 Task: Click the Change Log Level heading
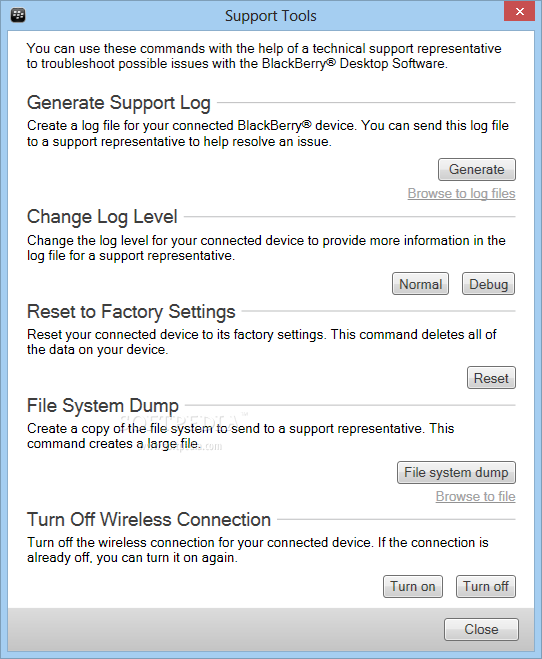[102, 217]
